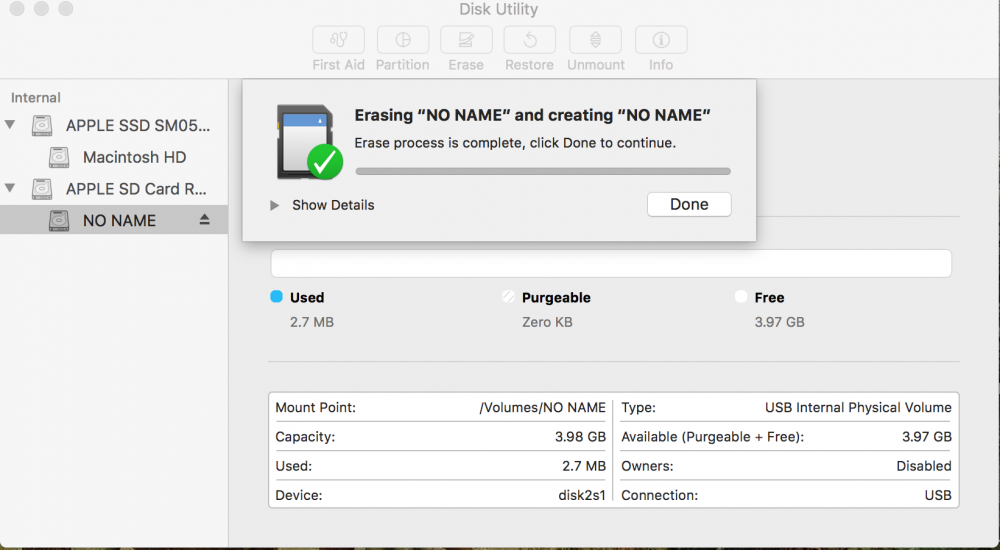Click the Macintosh HD disk icon
This screenshot has width=1000, height=550.
coord(59,157)
